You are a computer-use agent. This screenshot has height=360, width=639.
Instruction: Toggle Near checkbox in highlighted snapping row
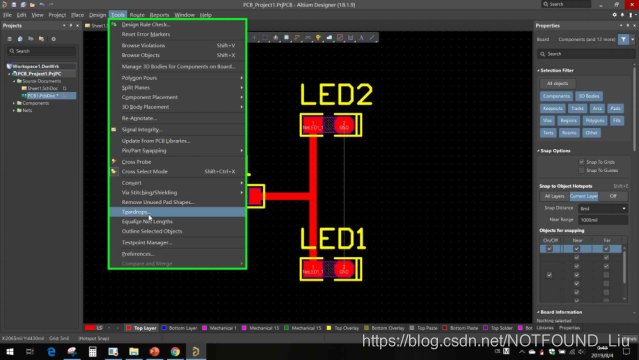coord(576,249)
